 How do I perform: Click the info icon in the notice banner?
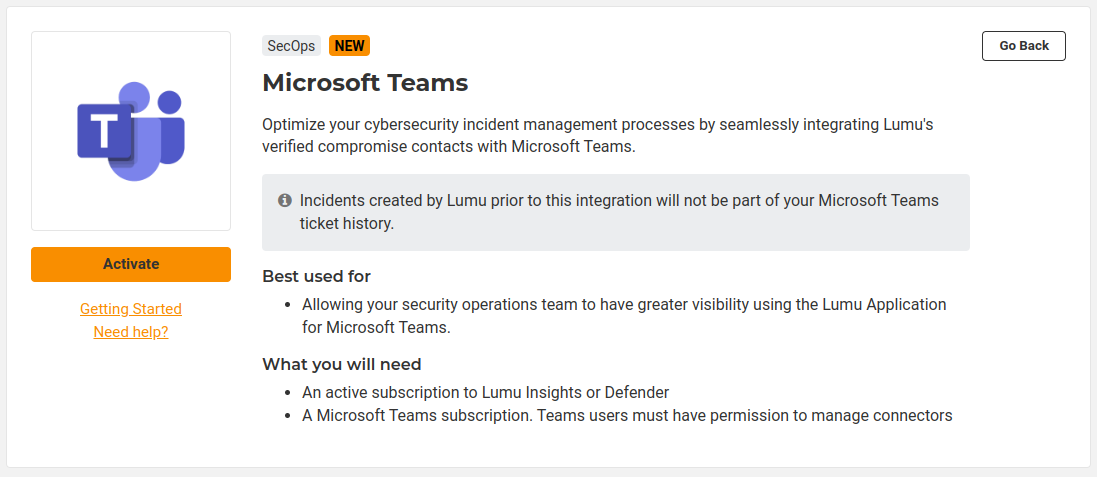point(284,200)
